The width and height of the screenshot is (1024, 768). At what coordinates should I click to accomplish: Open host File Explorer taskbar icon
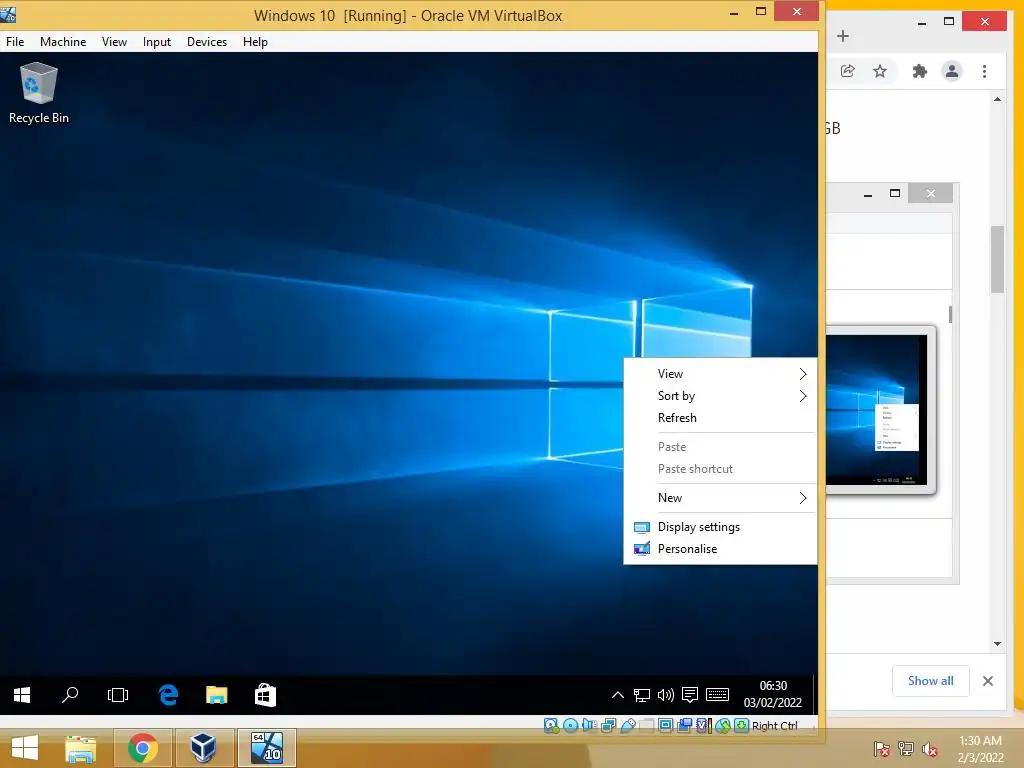(80, 748)
